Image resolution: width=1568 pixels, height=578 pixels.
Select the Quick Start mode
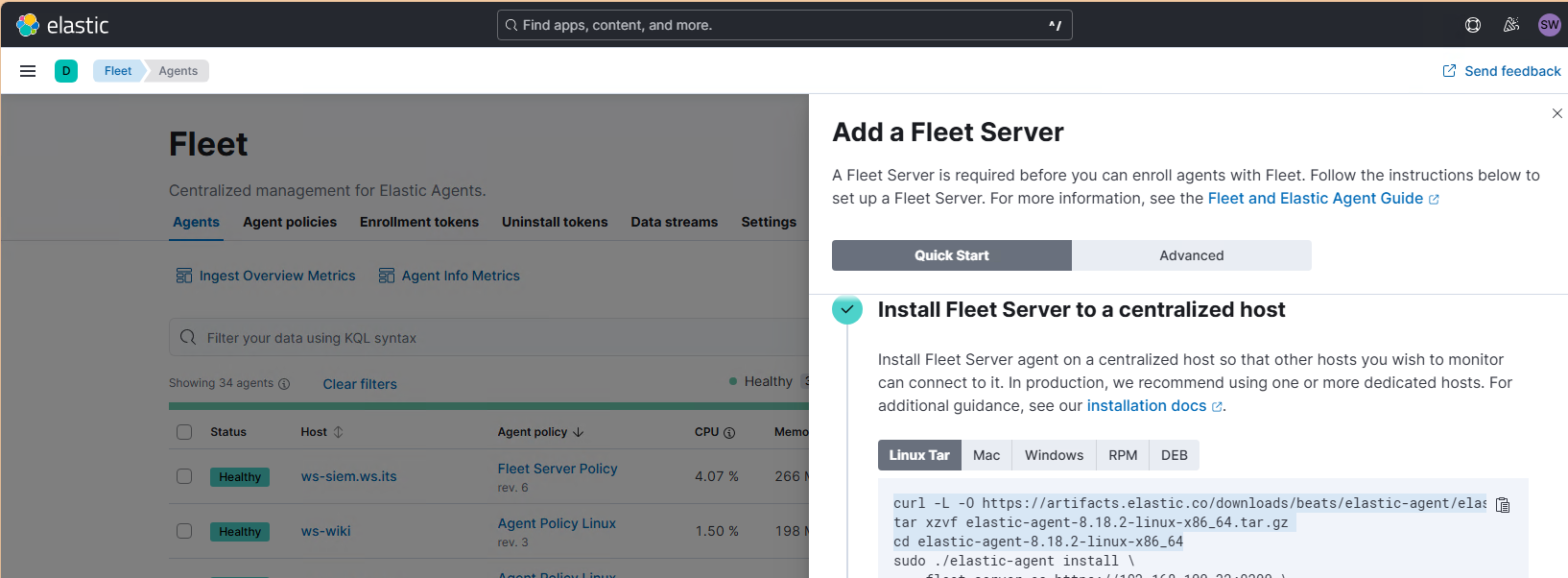(952, 255)
